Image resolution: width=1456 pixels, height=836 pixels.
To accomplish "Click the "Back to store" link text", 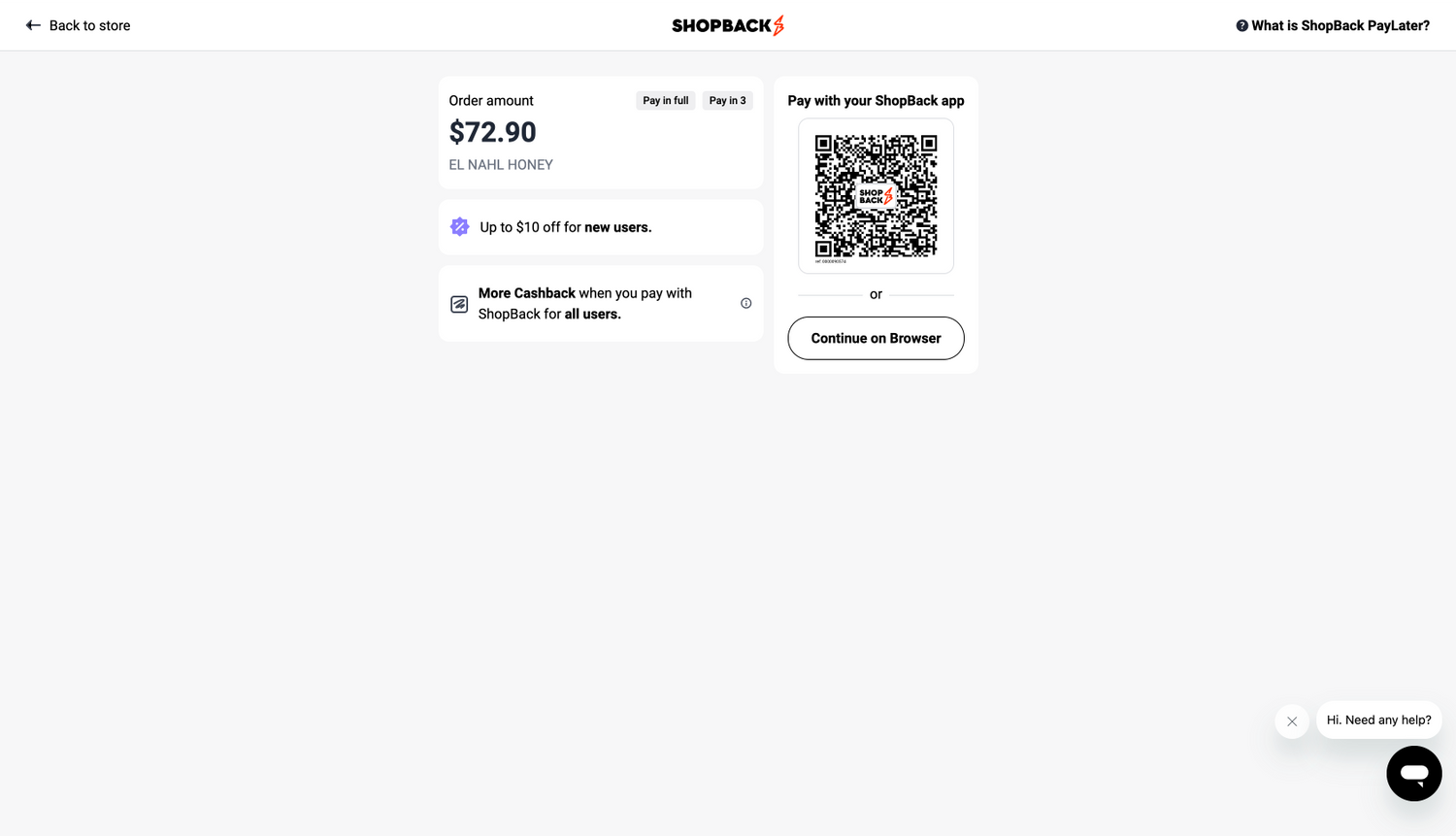I will click(x=89, y=25).
